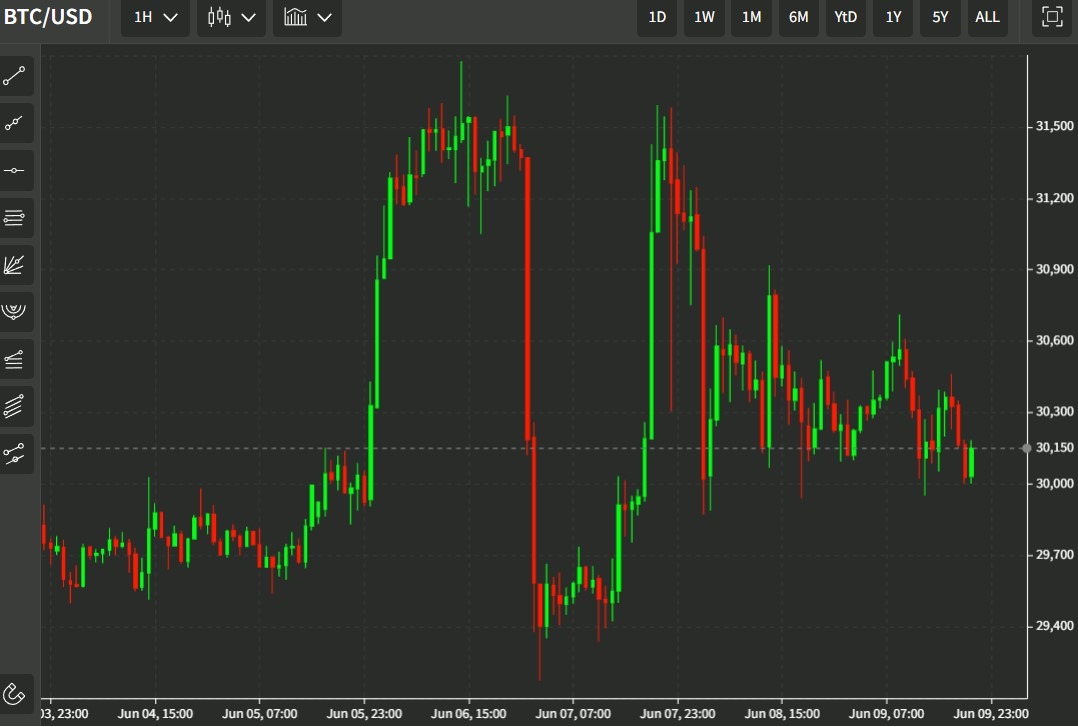Click the BTC/USD symbol title
This screenshot has height=727, width=1078.
[48, 17]
